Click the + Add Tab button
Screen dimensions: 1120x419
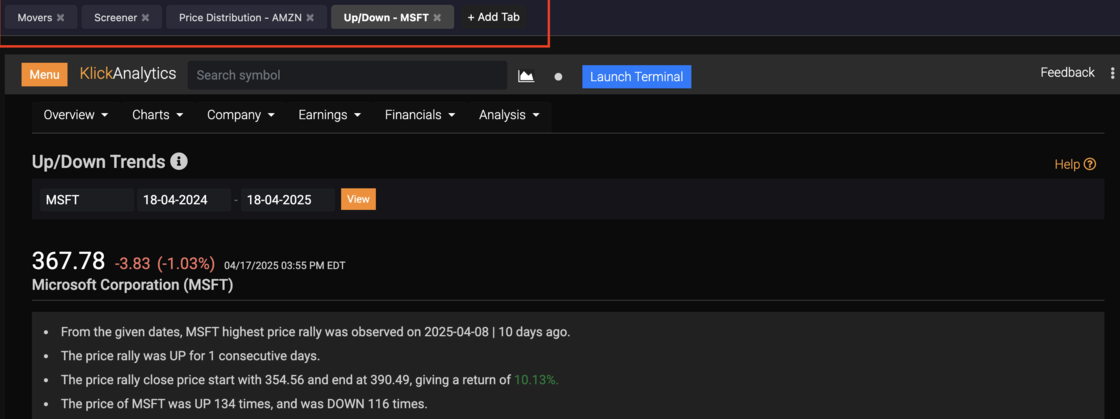(494, 17)
